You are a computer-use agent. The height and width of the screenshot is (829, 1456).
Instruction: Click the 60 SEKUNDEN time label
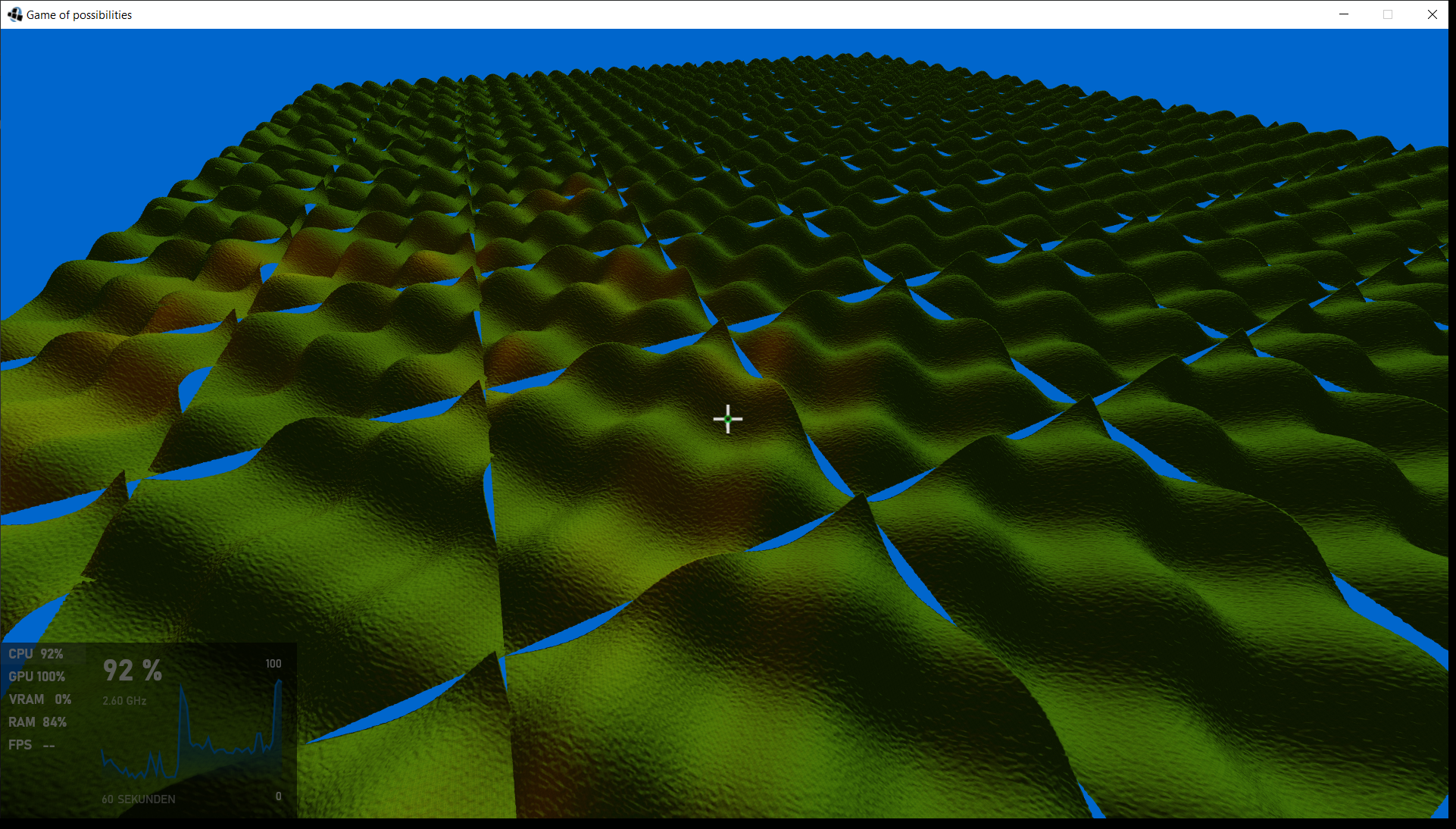(139, 799)
